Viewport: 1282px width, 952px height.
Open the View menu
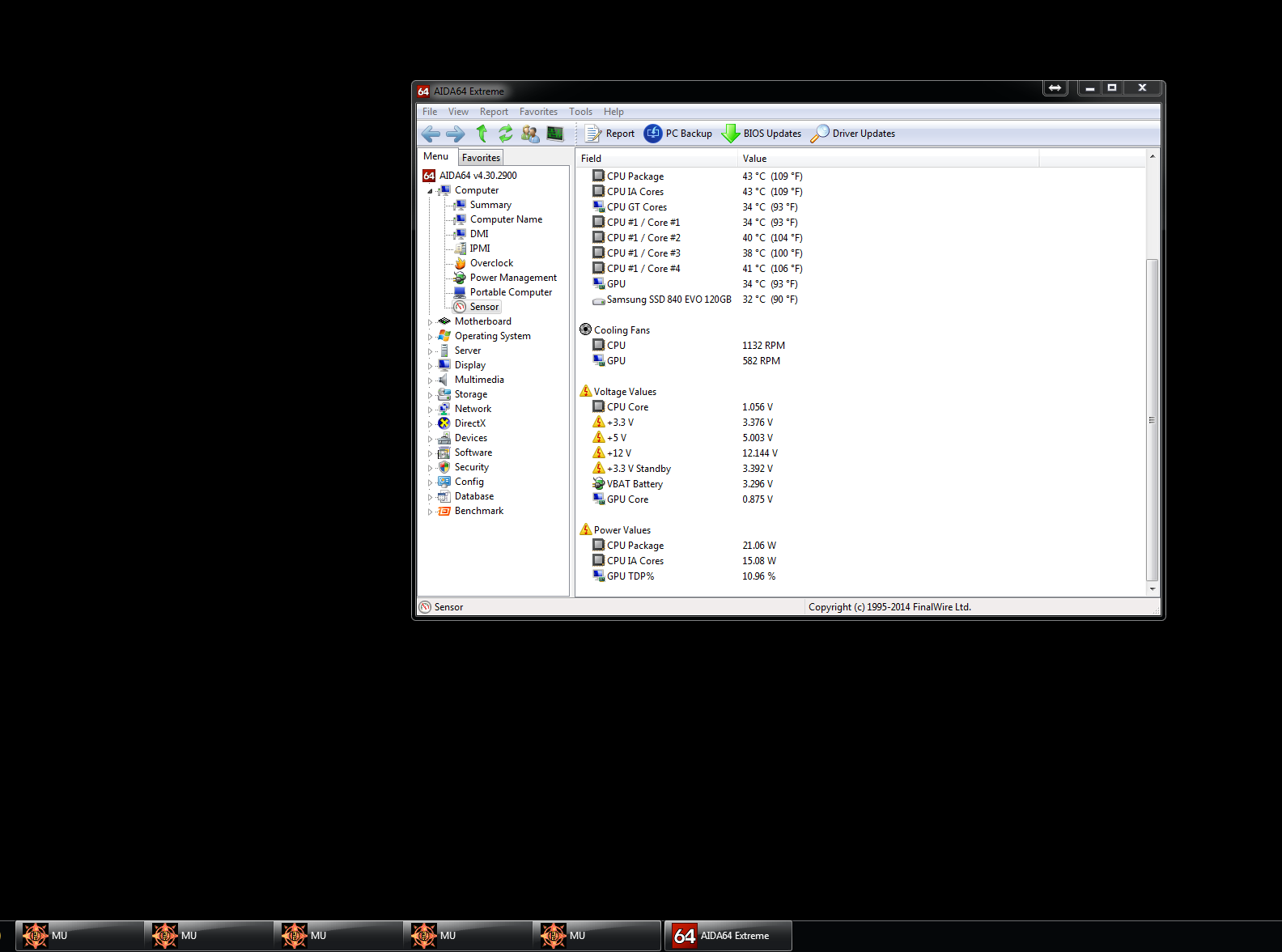point(458,112)
